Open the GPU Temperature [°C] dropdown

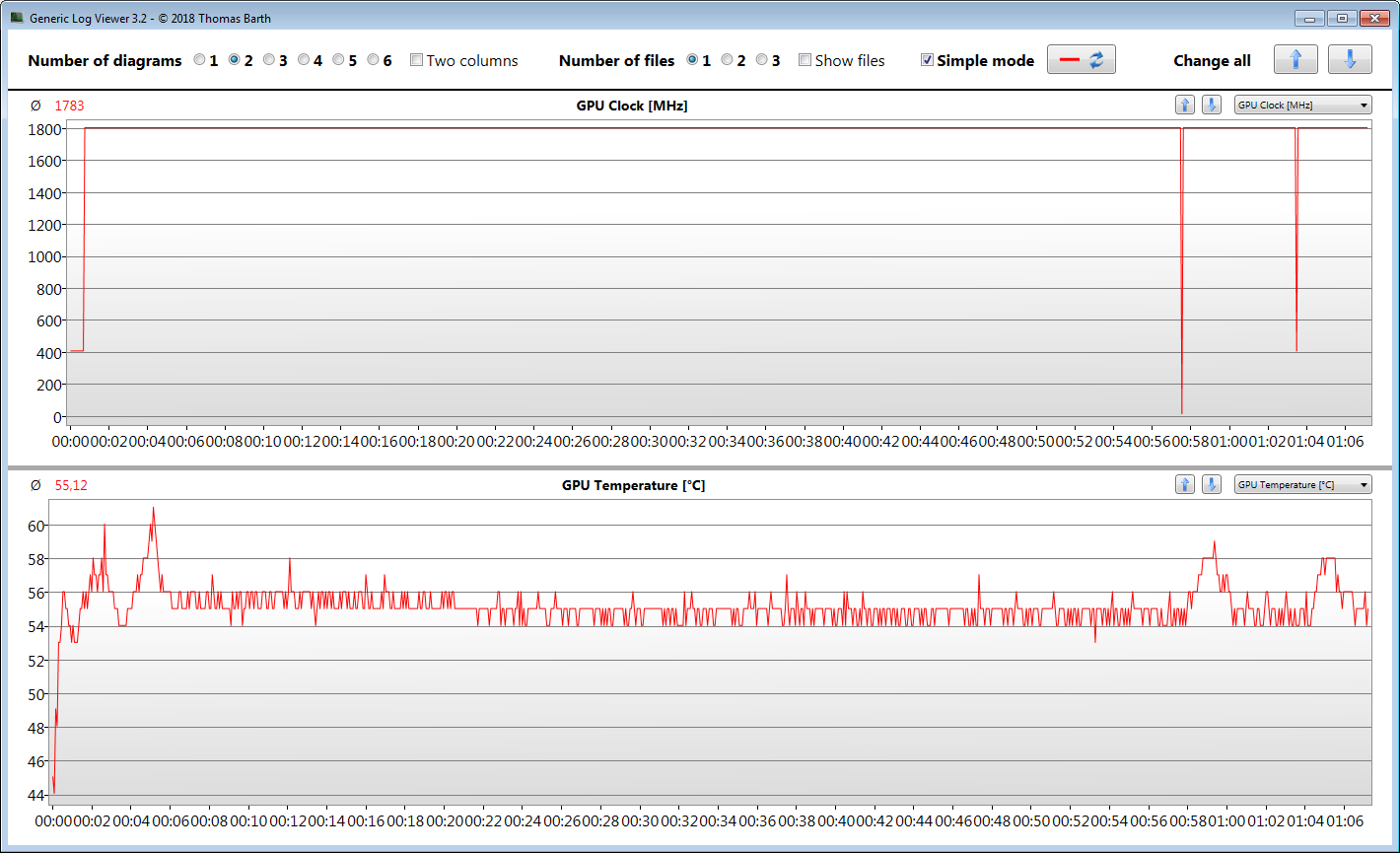[x=1302, y=485]
